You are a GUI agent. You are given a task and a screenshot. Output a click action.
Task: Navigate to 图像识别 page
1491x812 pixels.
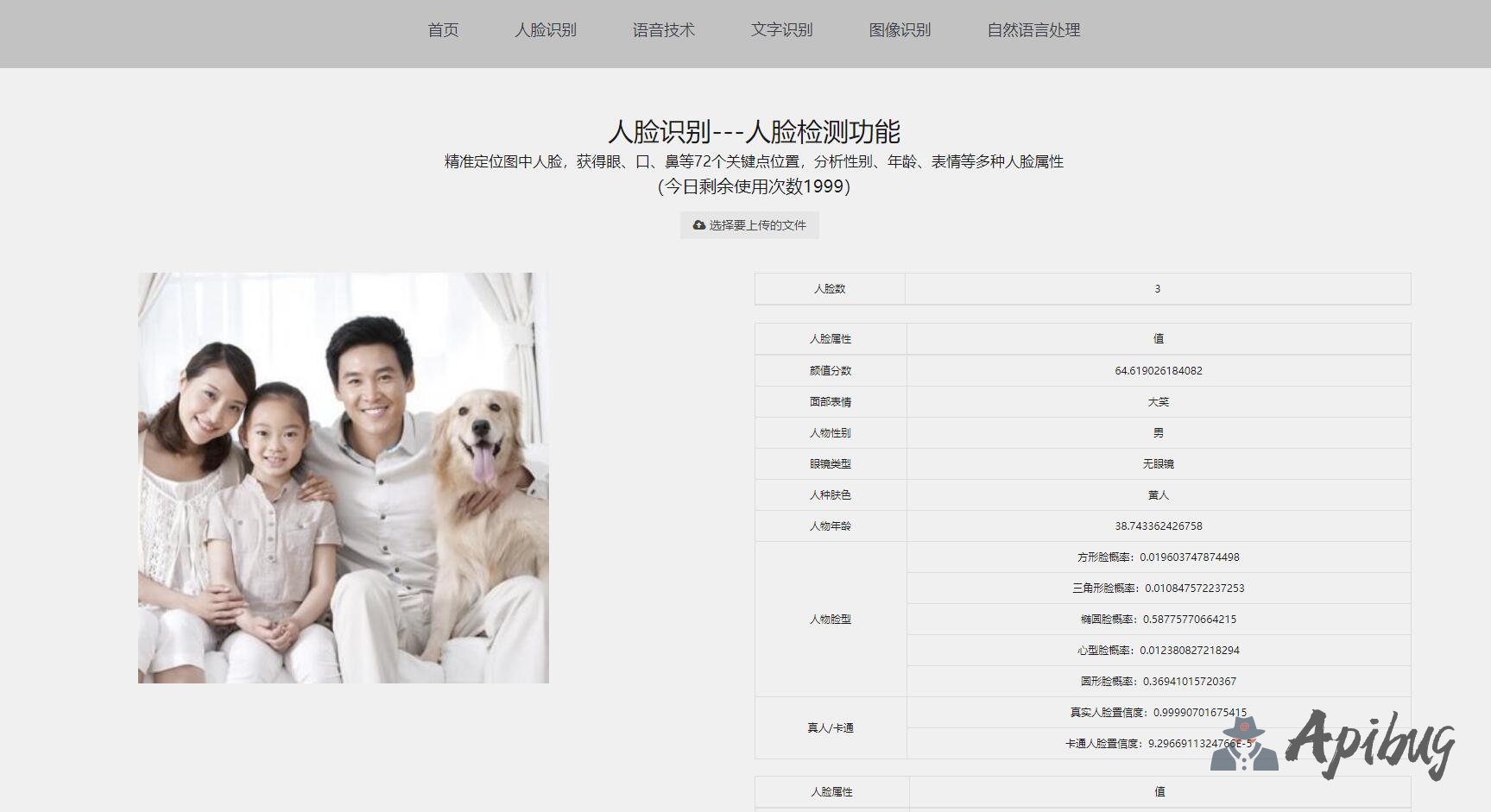[x=900, y=30]
